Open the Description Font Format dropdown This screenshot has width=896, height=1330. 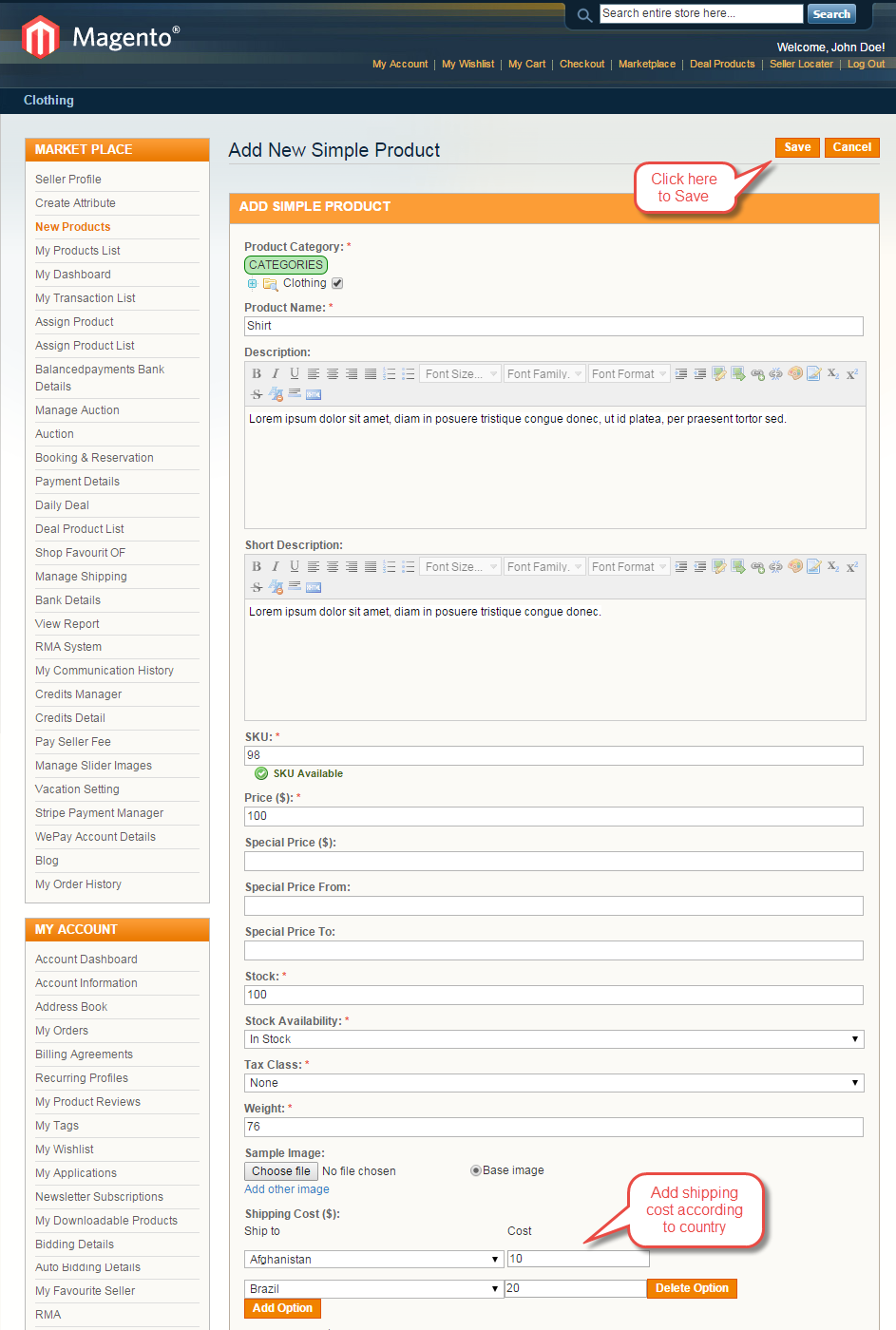pos(629,374)
